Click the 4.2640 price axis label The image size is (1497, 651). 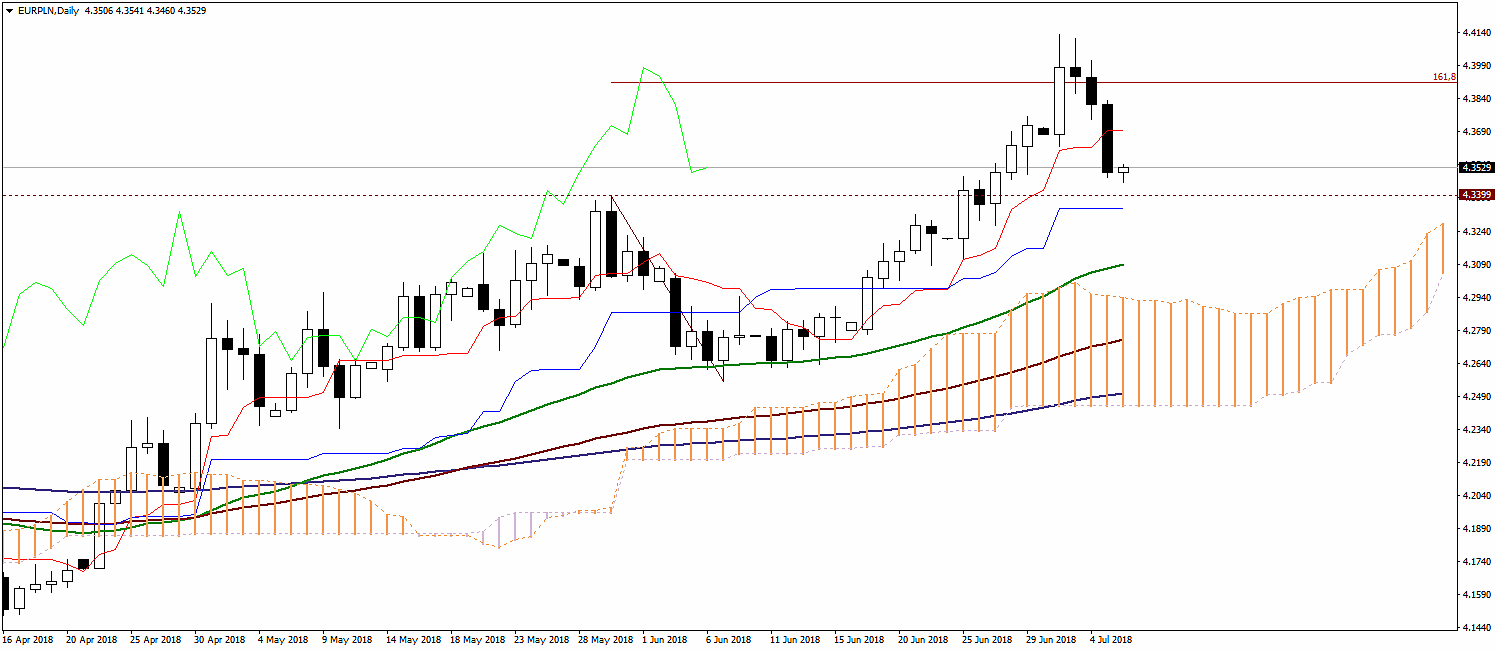[1475, 364]
